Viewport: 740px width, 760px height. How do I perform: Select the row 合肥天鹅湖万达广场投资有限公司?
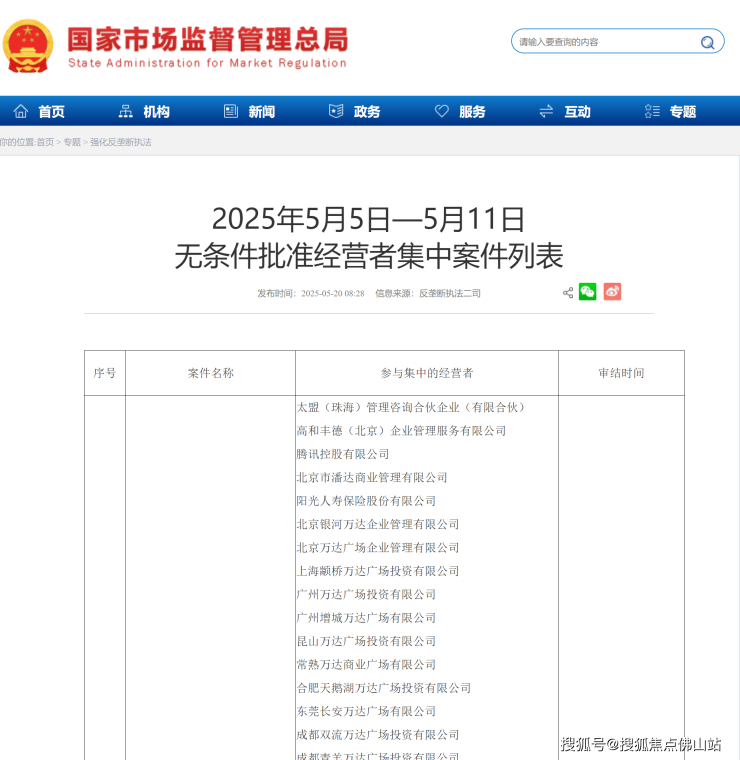(384, 688)
